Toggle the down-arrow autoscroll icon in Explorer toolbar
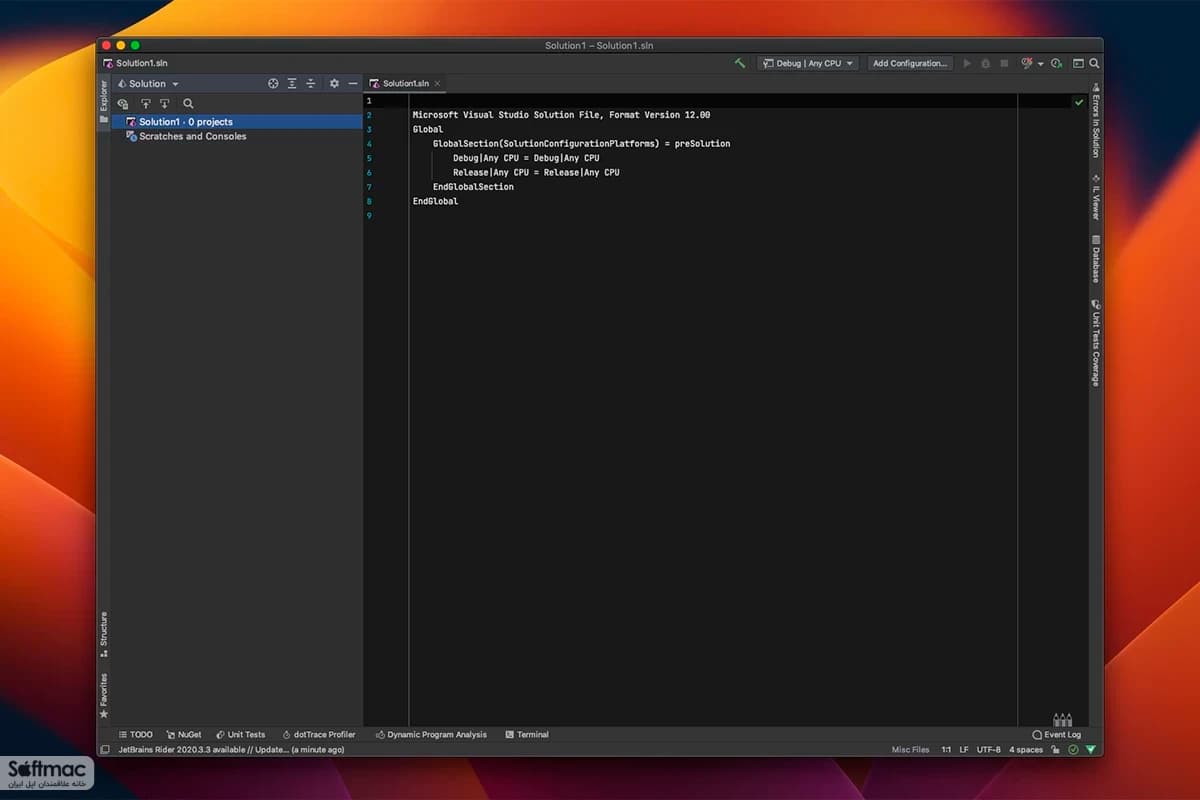 pos(165,104)
